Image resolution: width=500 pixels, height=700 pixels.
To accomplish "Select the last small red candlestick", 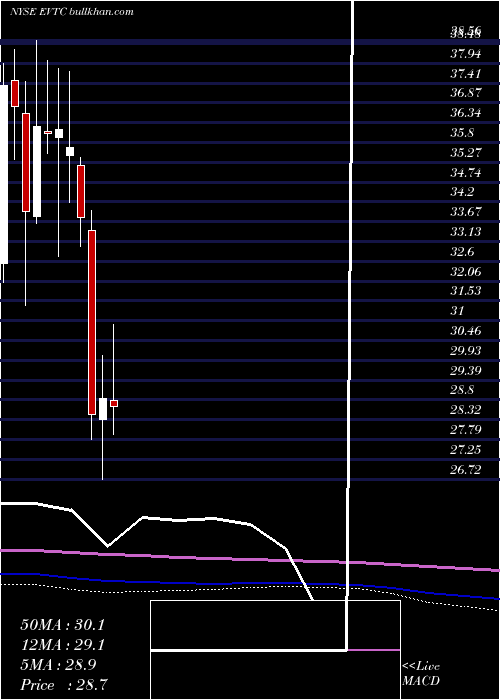I will 114,404.
